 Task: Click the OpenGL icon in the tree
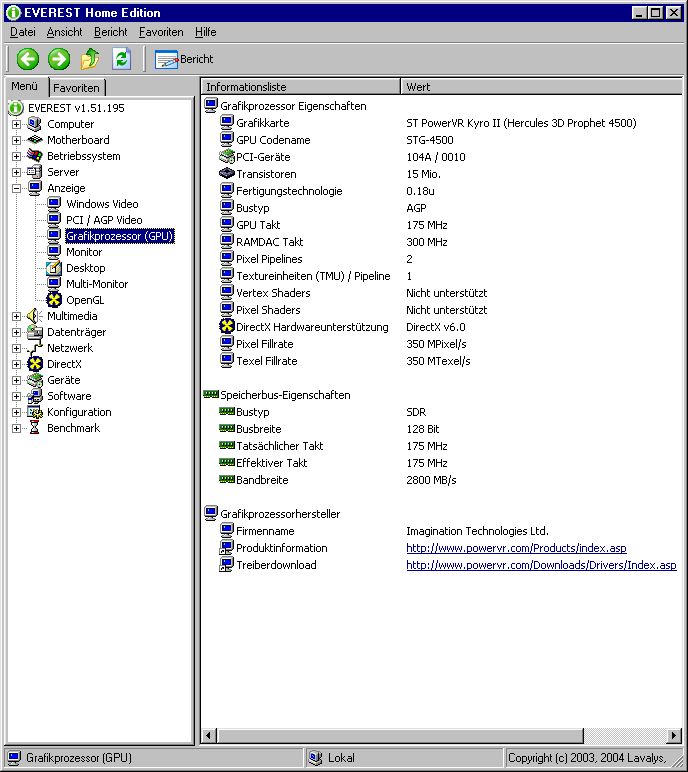point(54,300)
